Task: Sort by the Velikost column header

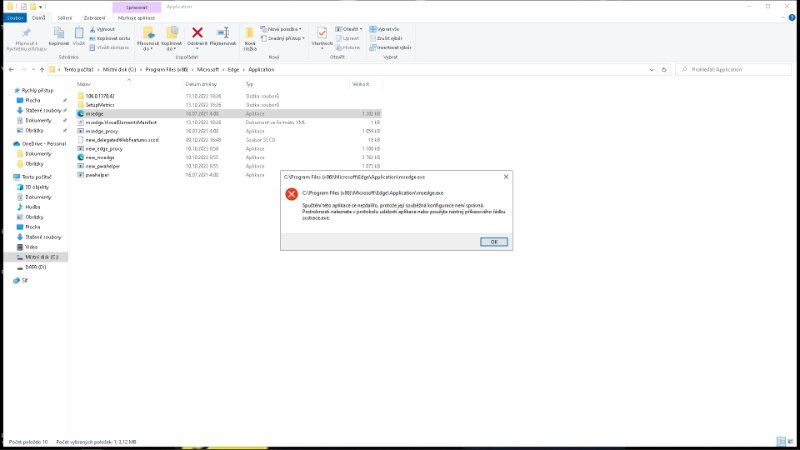Action: (x=361, y=84)
